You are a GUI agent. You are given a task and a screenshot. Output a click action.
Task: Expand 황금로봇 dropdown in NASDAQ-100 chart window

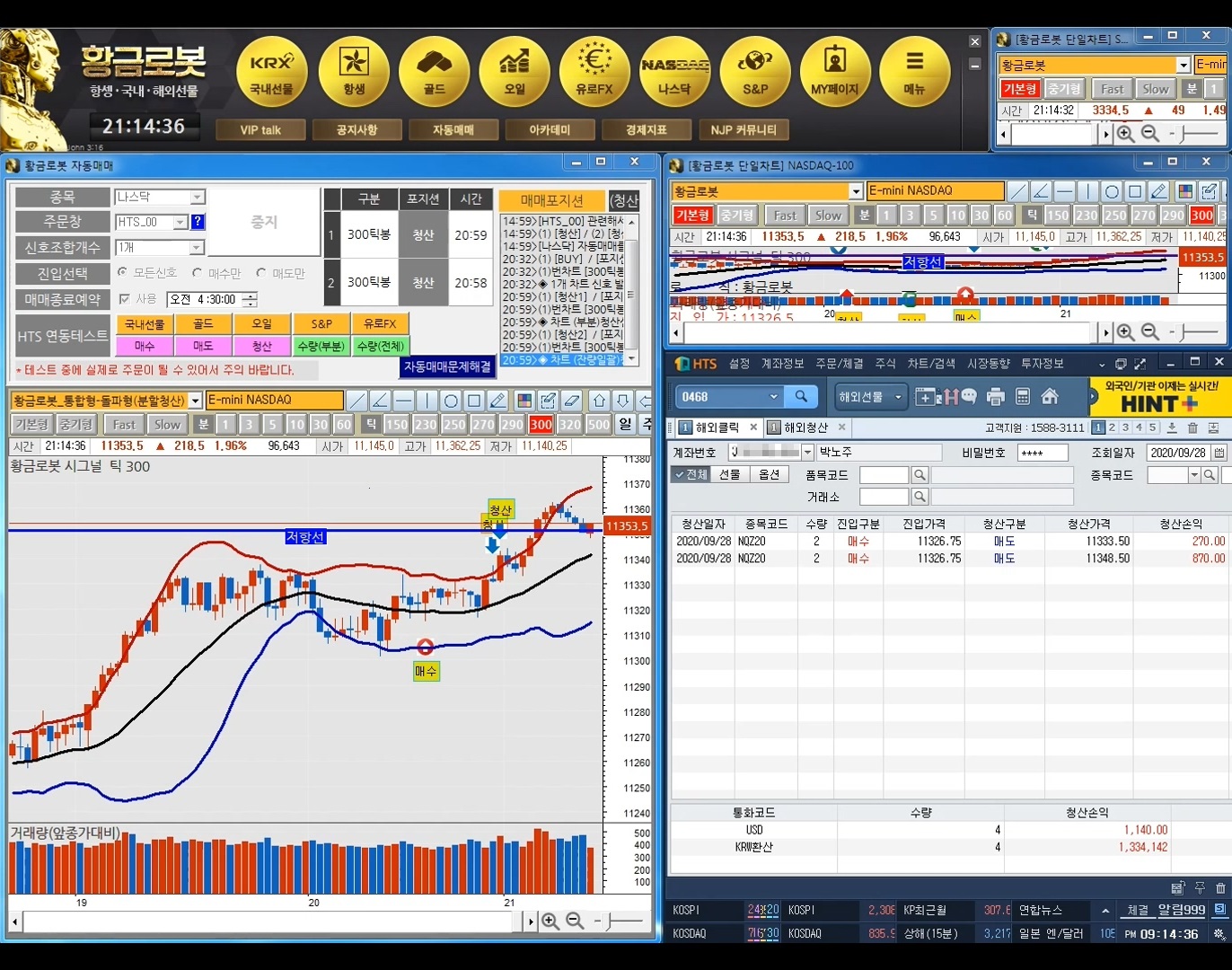click(856, 191)
